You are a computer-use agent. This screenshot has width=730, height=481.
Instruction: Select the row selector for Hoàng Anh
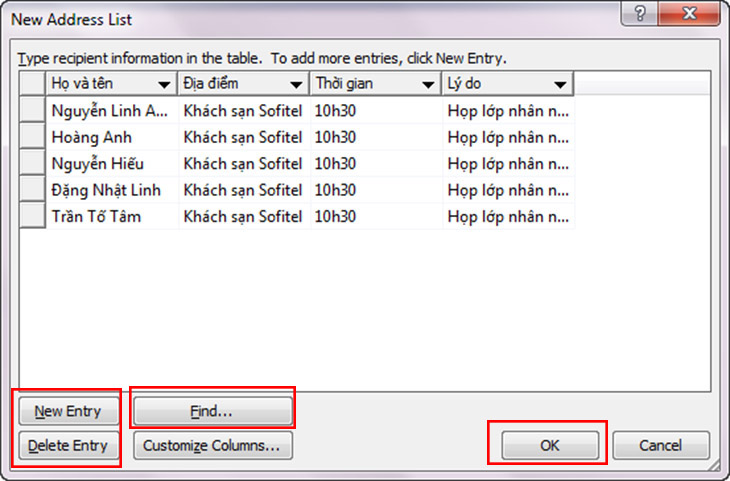[32, 137]
